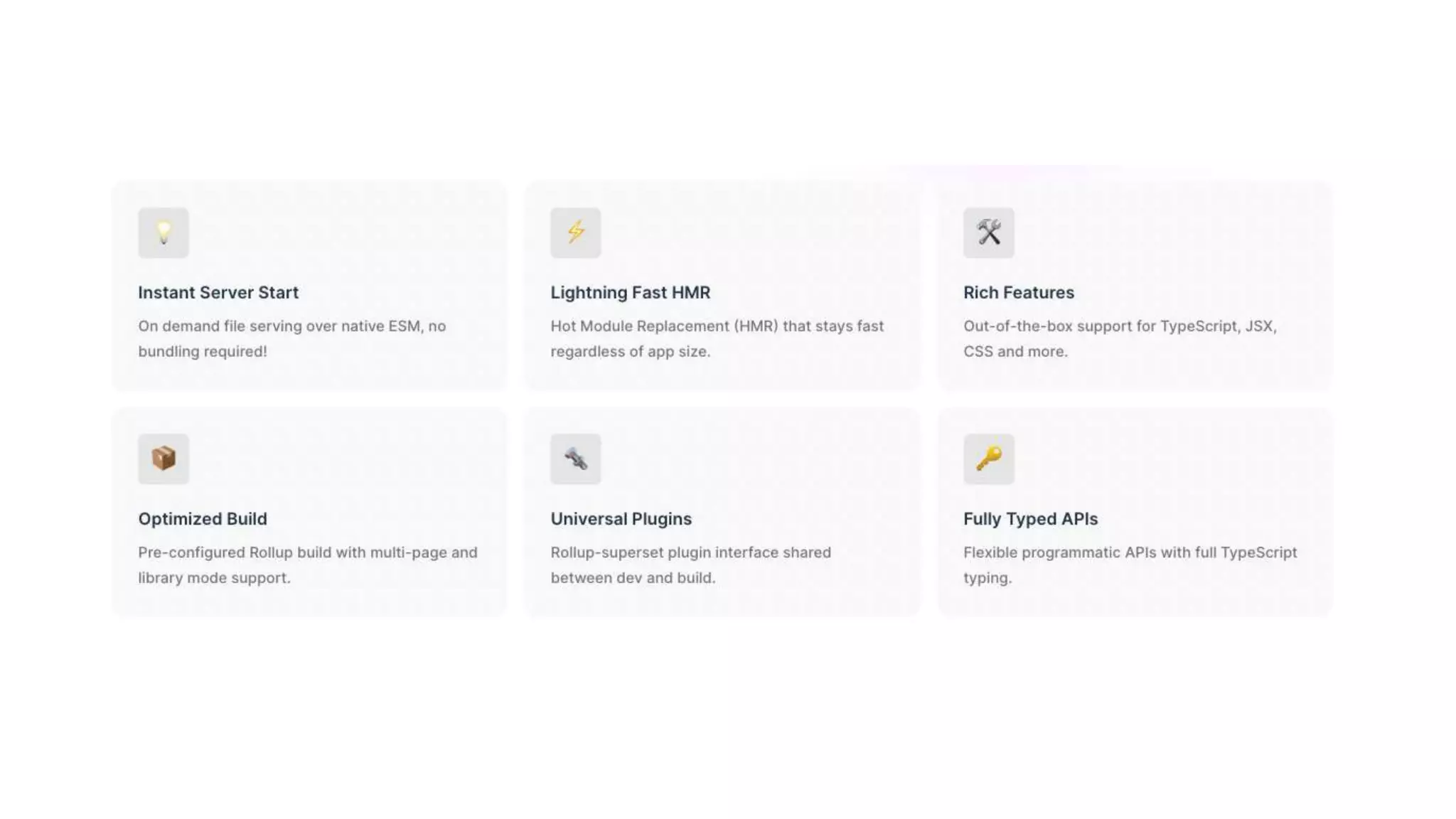Click the lightning bolt icon

pyautogui.click(x=575, y=232)
